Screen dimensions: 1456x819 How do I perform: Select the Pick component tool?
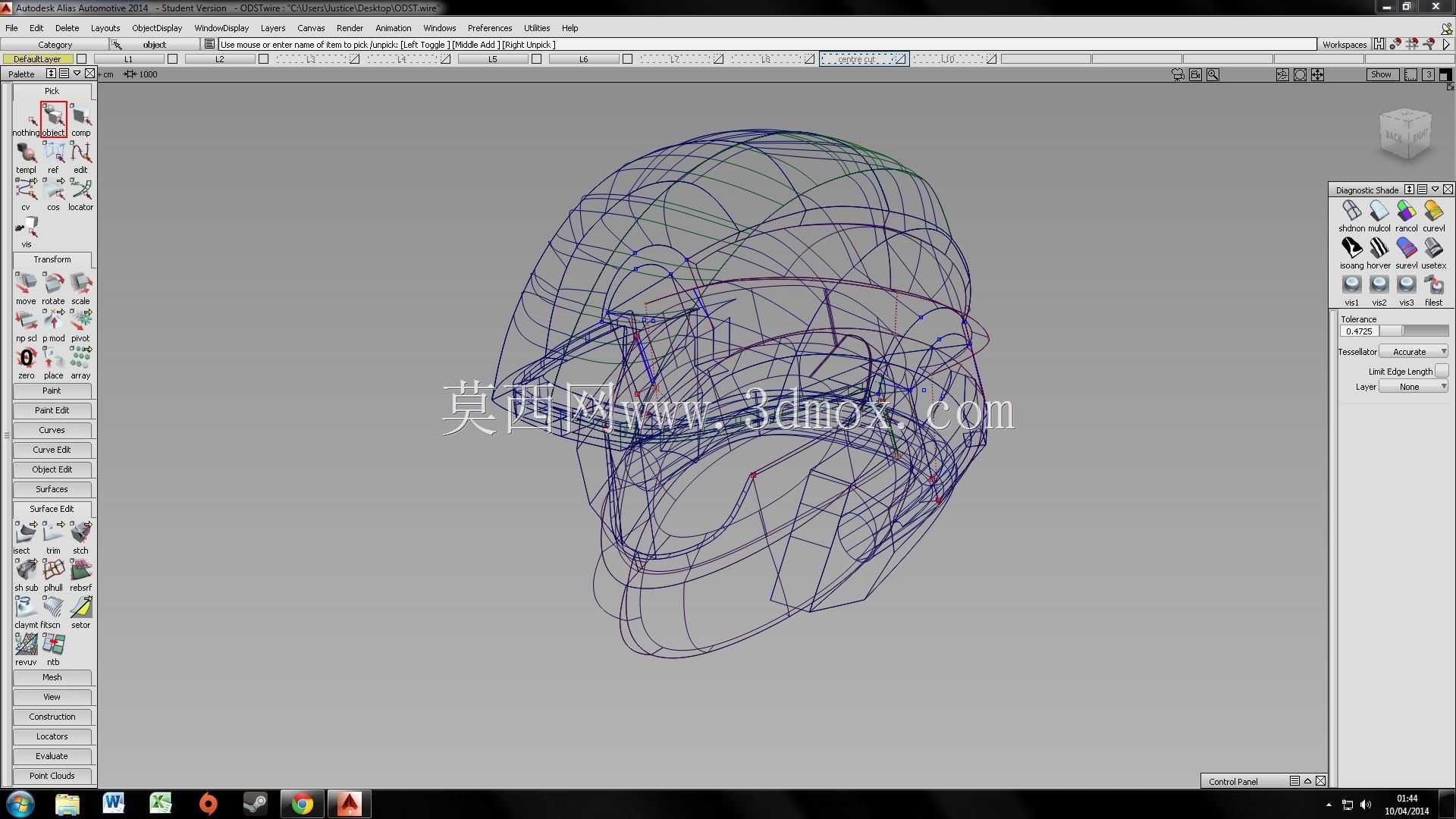[x=80, y=120]
